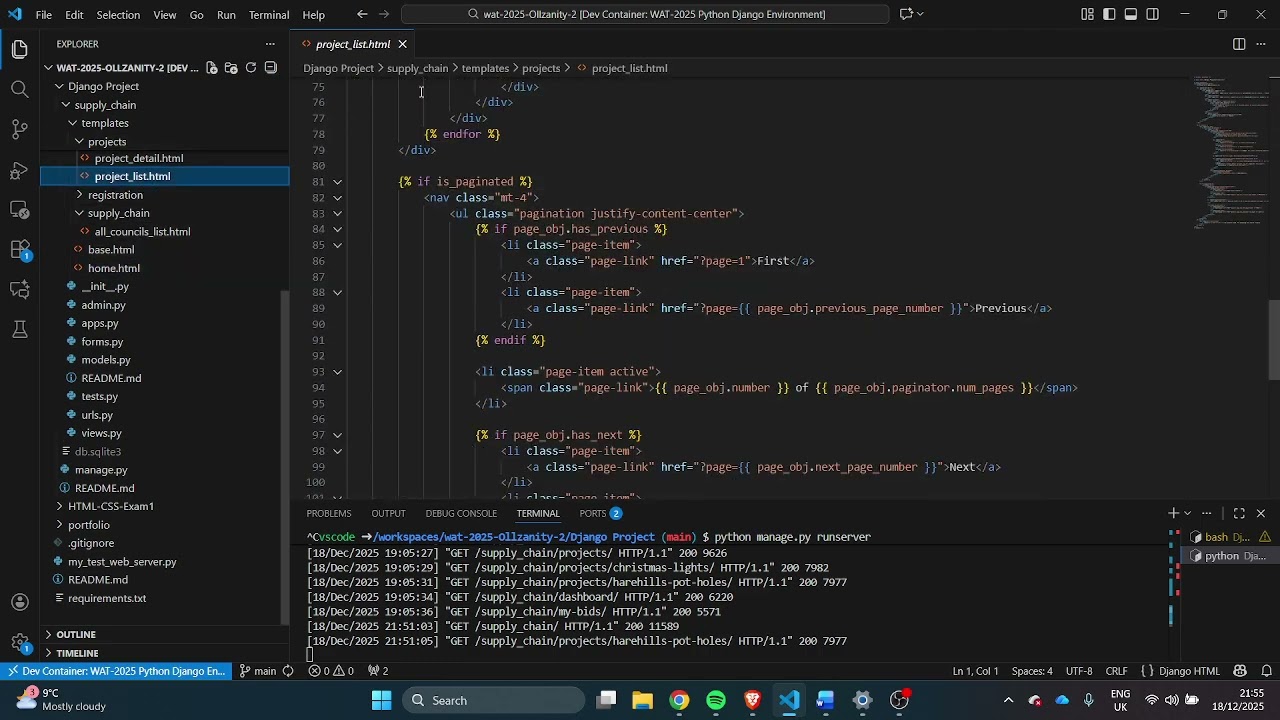Screen dimensions: 1280x720
Task: Open Extensions view in activity bar
Action: (x=20, y=250)
